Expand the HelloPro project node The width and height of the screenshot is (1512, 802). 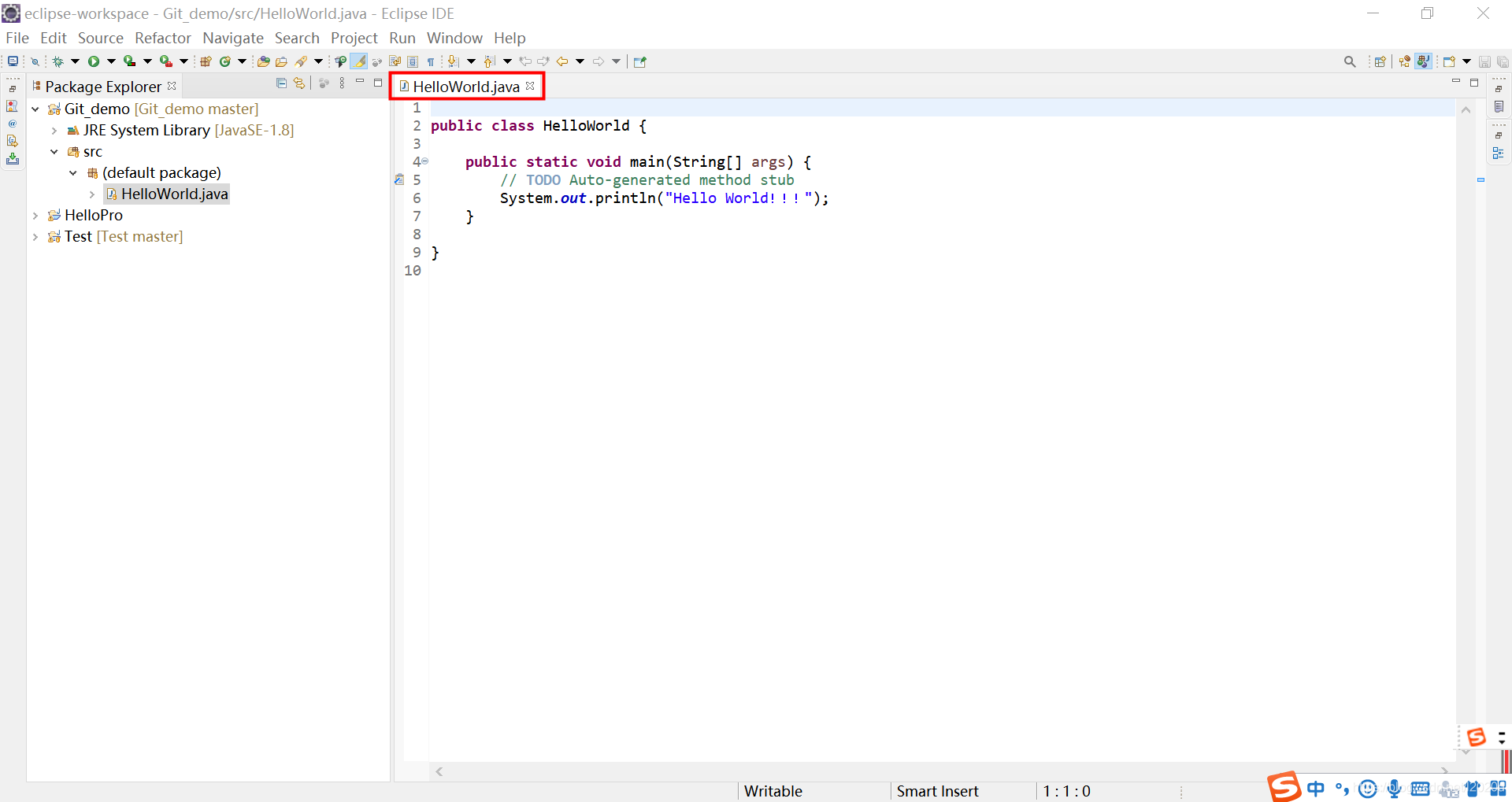(x=35, y=216)
